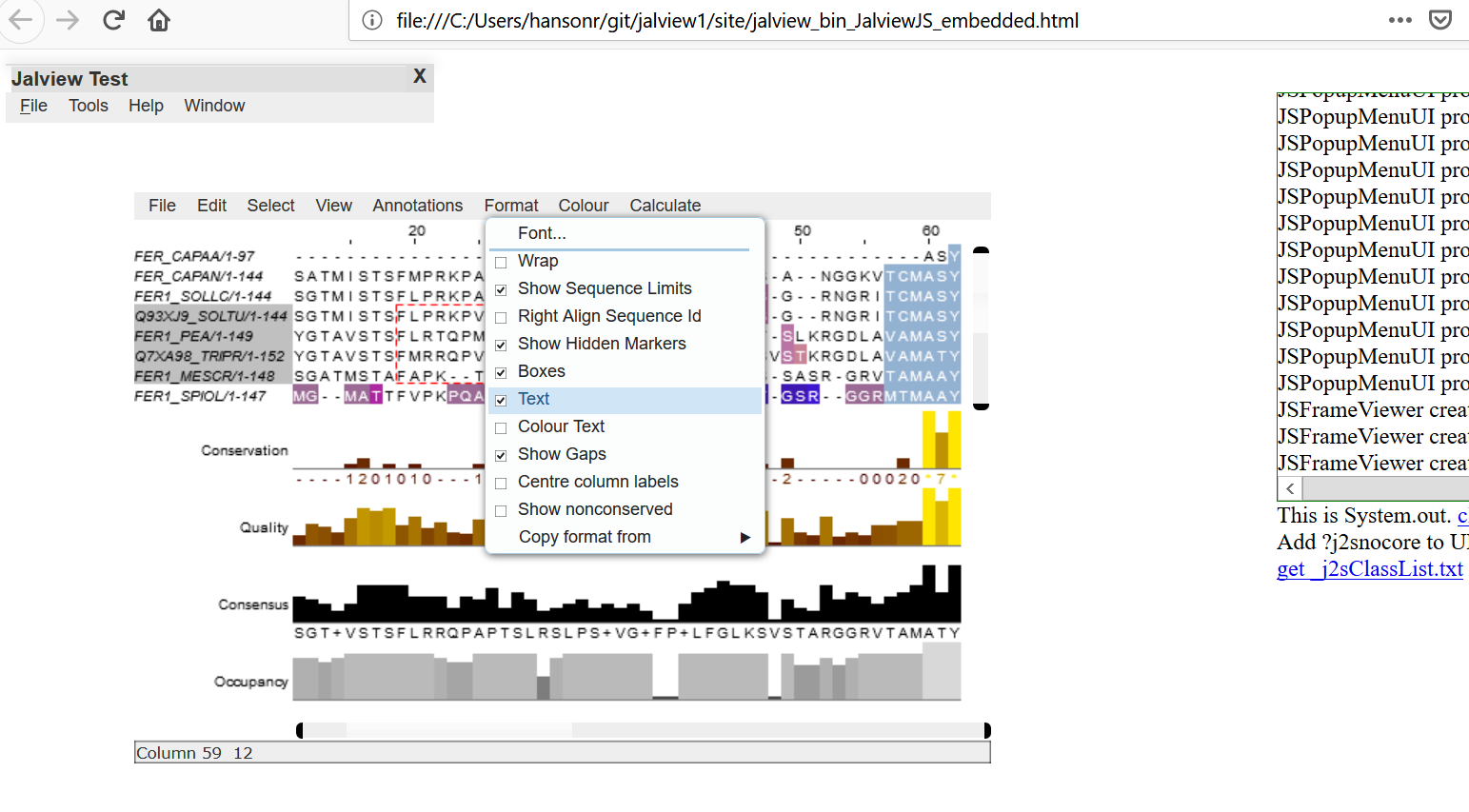This screenshot has width=1469, height=812.
Task: Go forward with the browser forward arrow
Action: coord(68,20)
